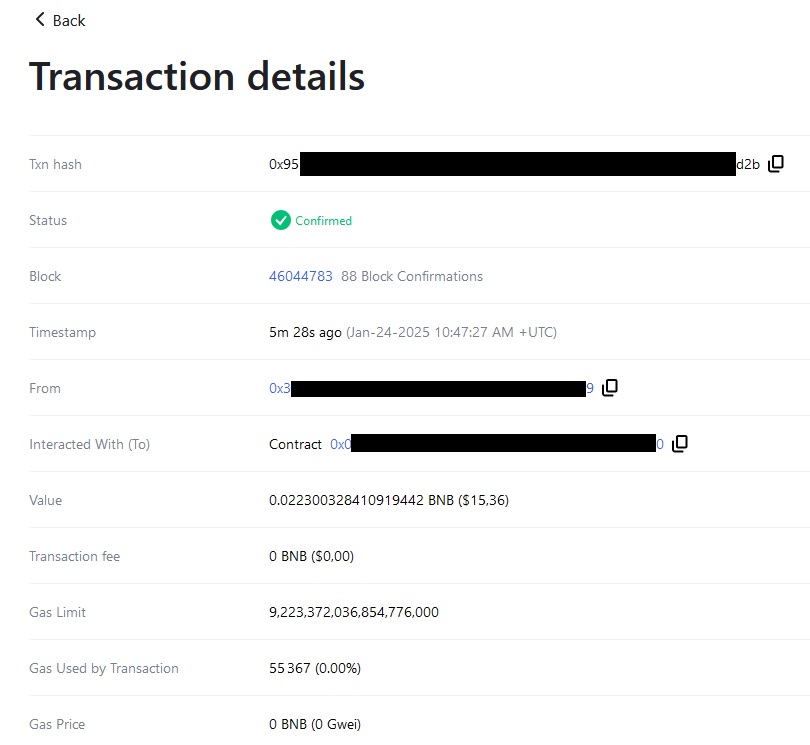This screenshot has width=810, height=745.
Task: Copy the transaction hash to clipboard
Action: [776, 164]
